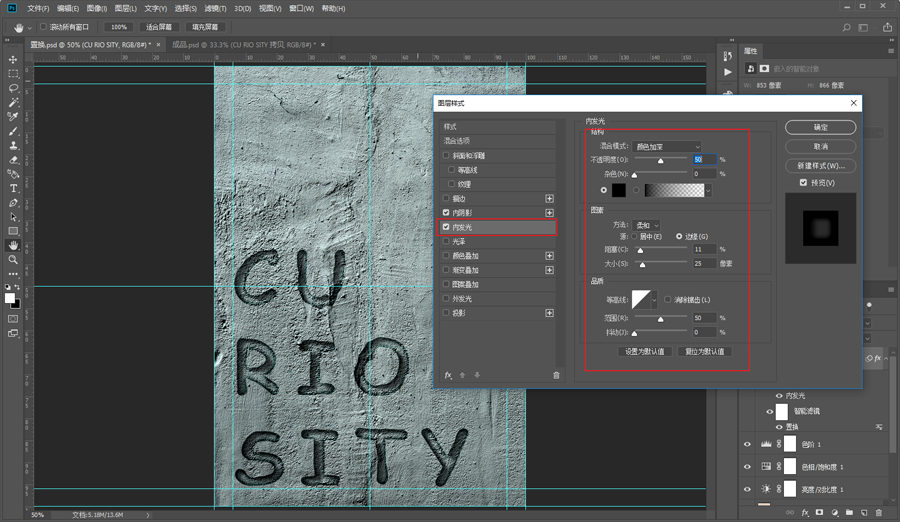The image size is (900, 522).
Task: Click the delete style trash icon in dialog
Action: tap(556, 375)
